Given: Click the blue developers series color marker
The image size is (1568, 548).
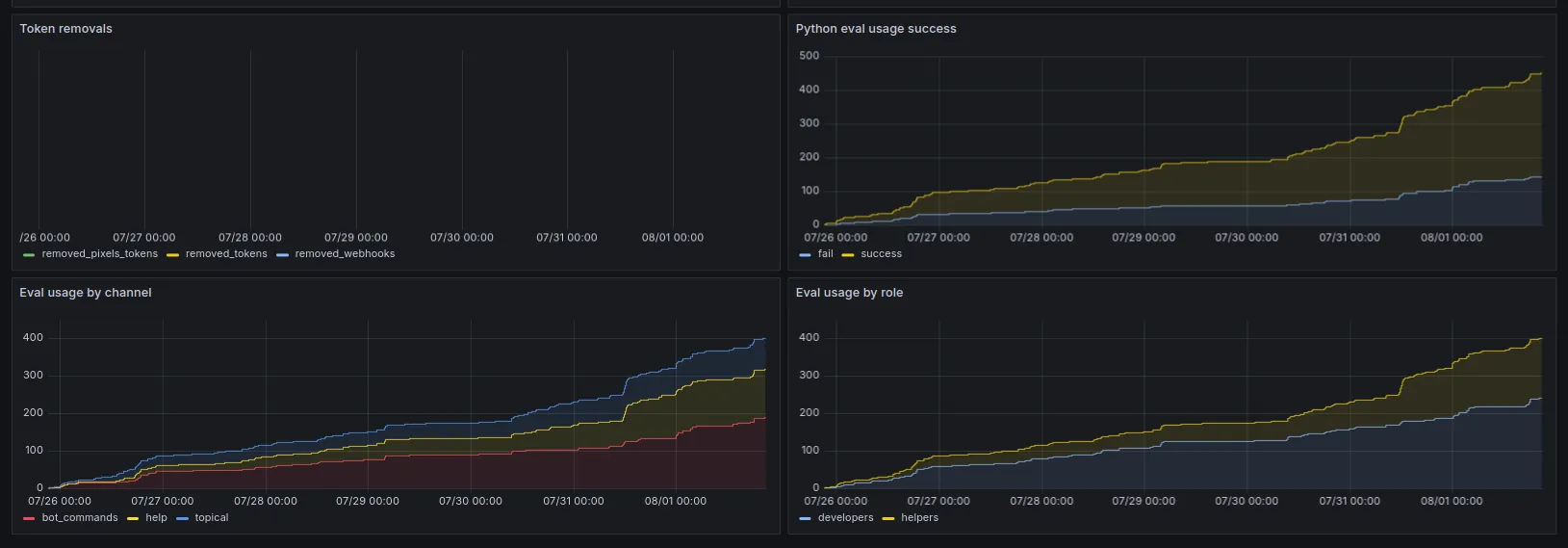Looking at the screenshot, I should (x=805, y=519).
